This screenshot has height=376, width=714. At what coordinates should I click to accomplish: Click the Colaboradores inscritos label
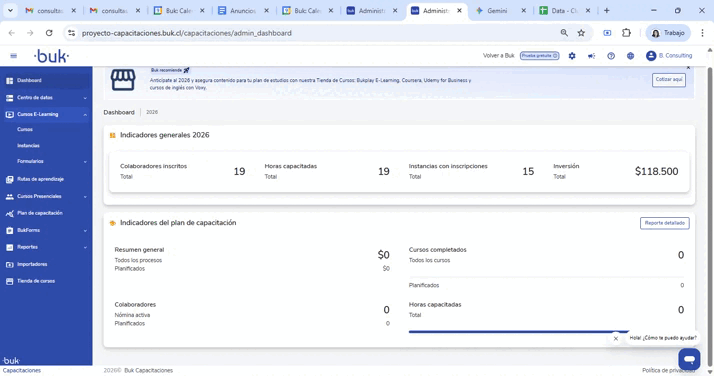[153, 166]
